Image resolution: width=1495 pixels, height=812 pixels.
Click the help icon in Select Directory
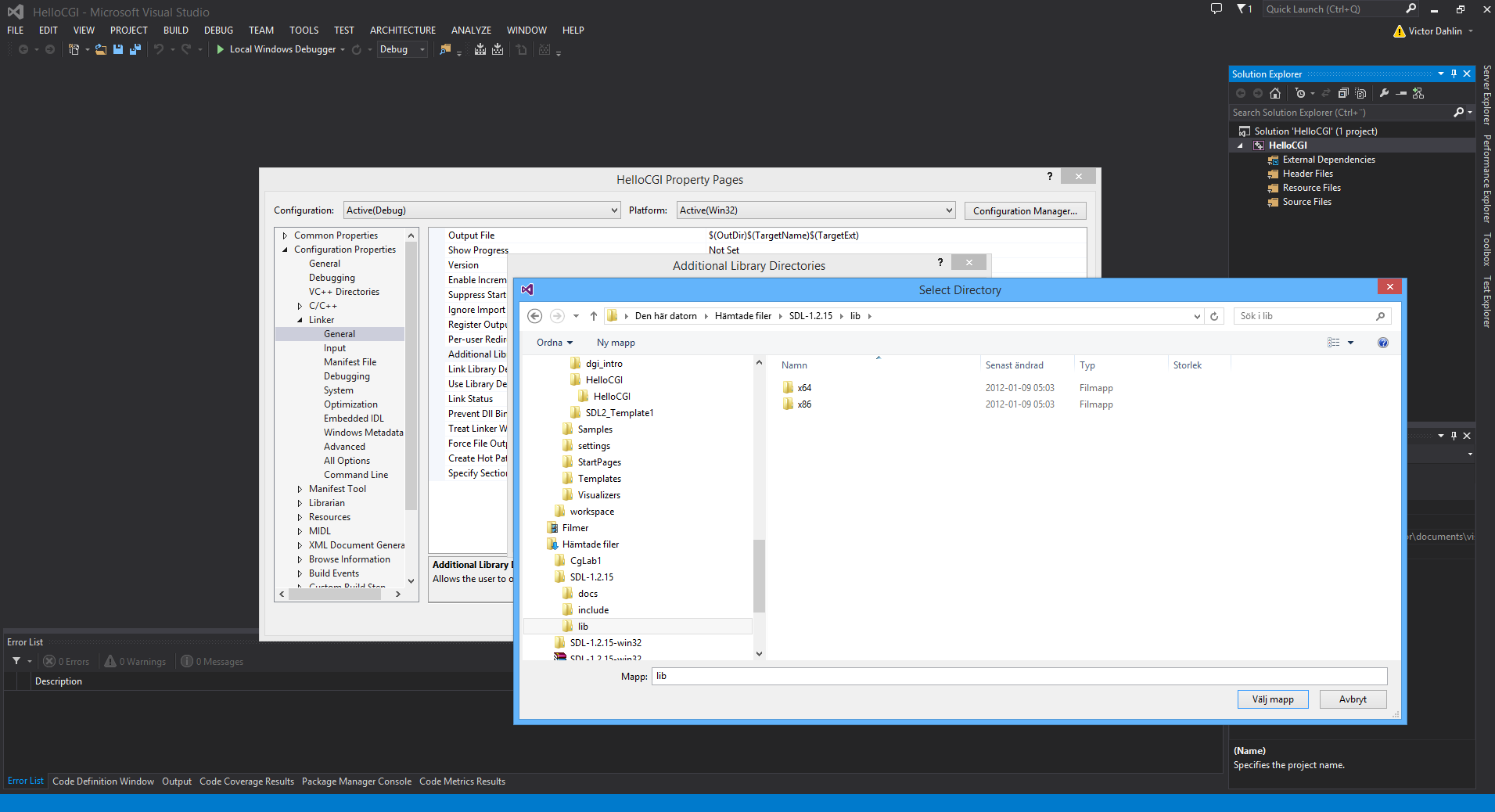(x=1383, y=343)
